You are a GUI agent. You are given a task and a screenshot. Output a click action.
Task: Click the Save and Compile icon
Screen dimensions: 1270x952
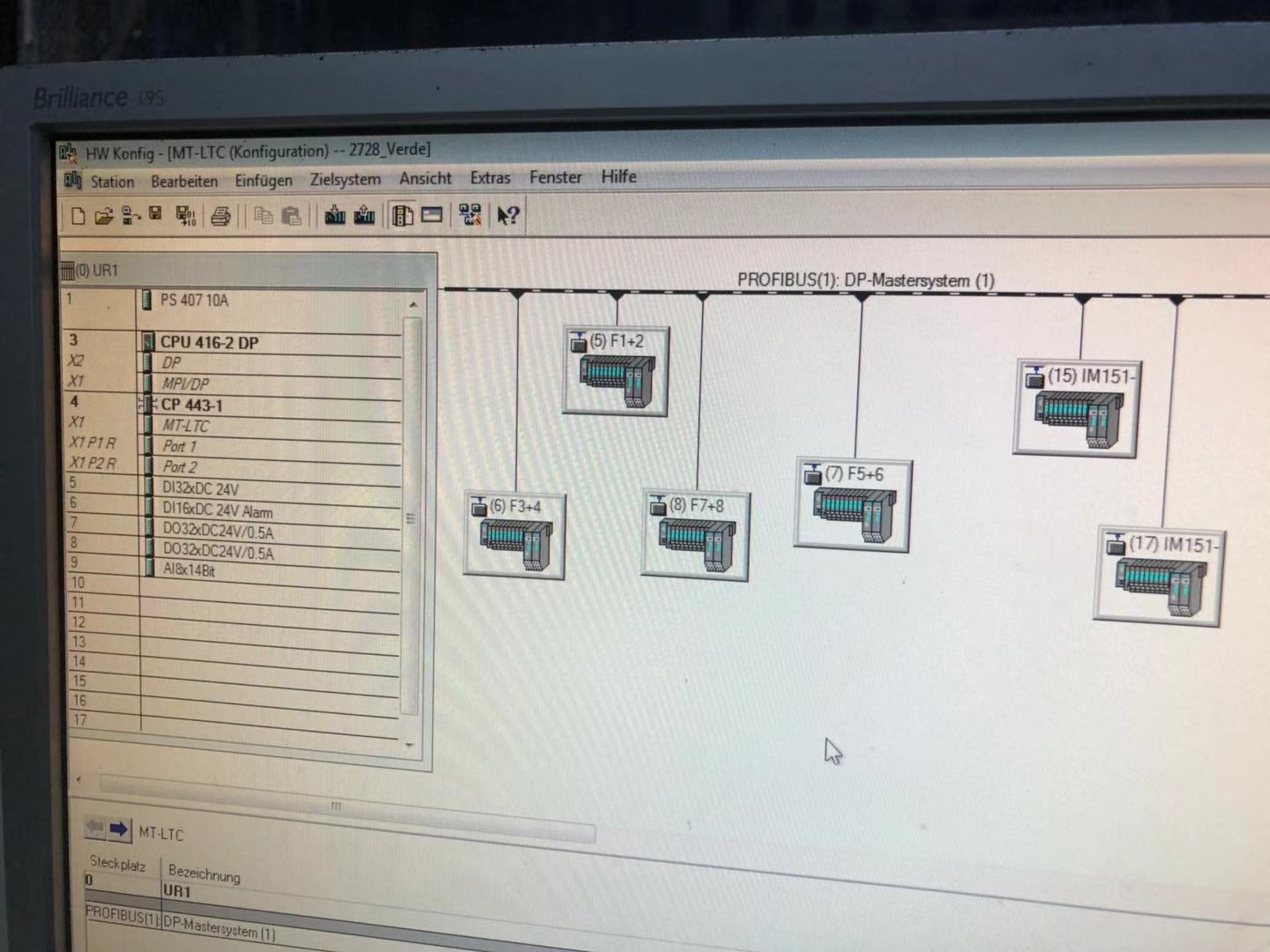[185, 215]
